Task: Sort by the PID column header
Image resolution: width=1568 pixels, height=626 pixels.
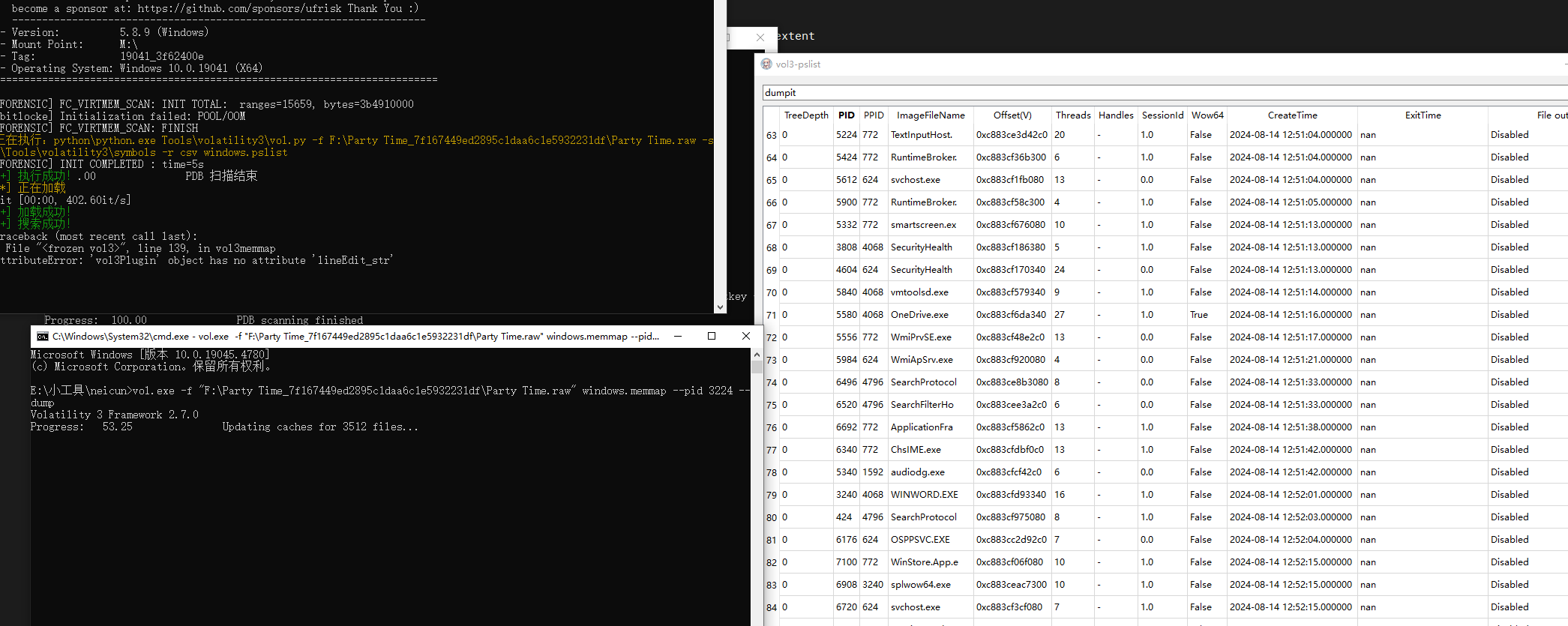Action: coord(847,115)
